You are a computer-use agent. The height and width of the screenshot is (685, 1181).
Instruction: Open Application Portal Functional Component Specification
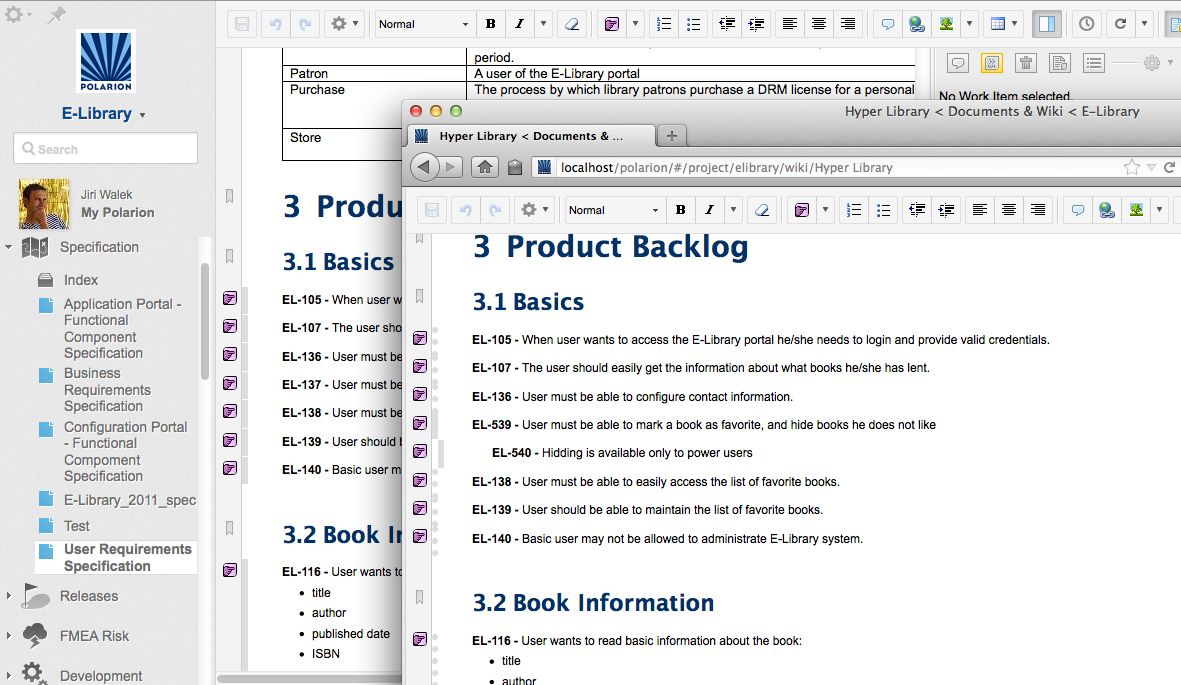(122, 329)
